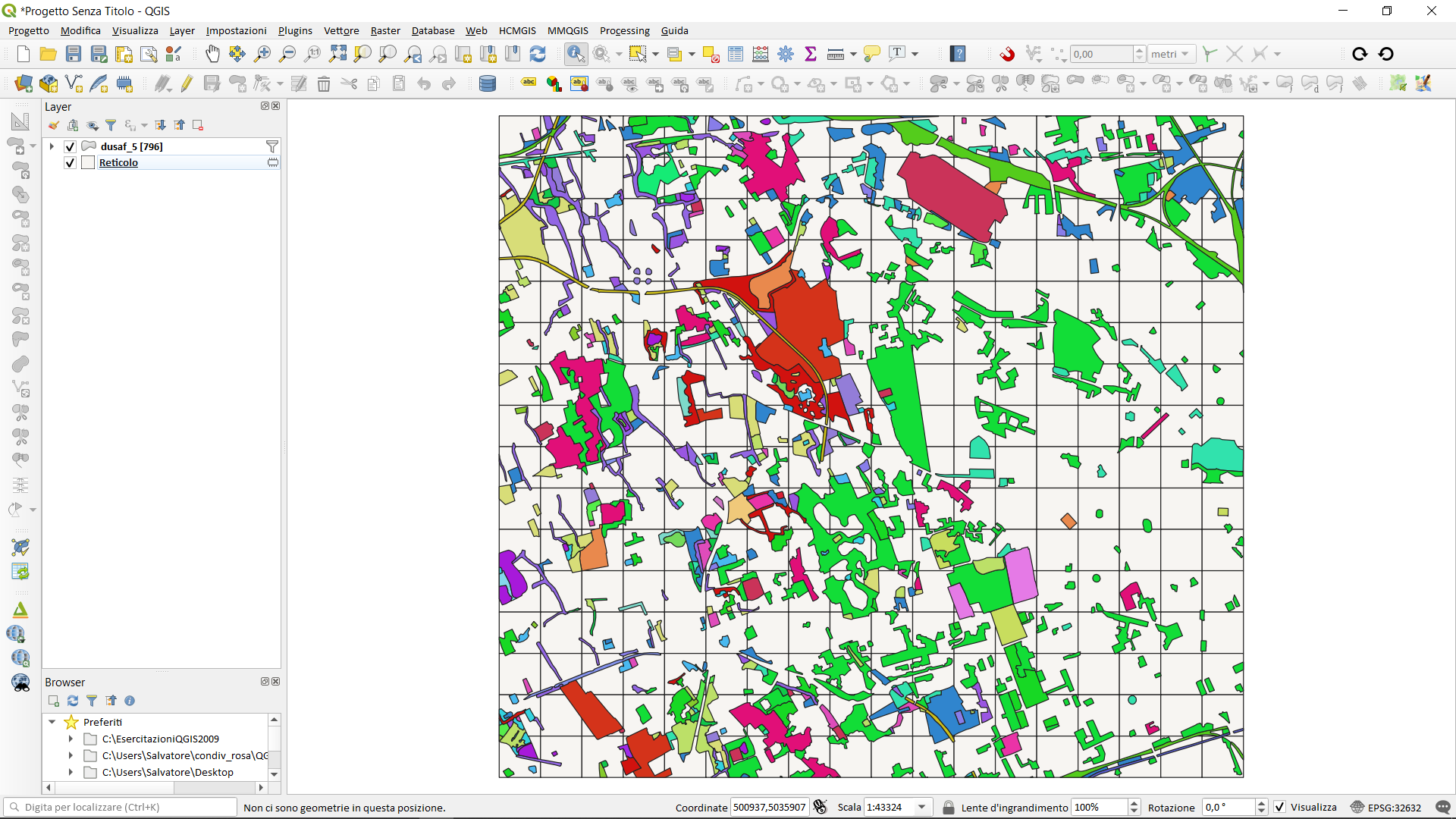Toggle visibility of dusaf_5 layer

71,146
